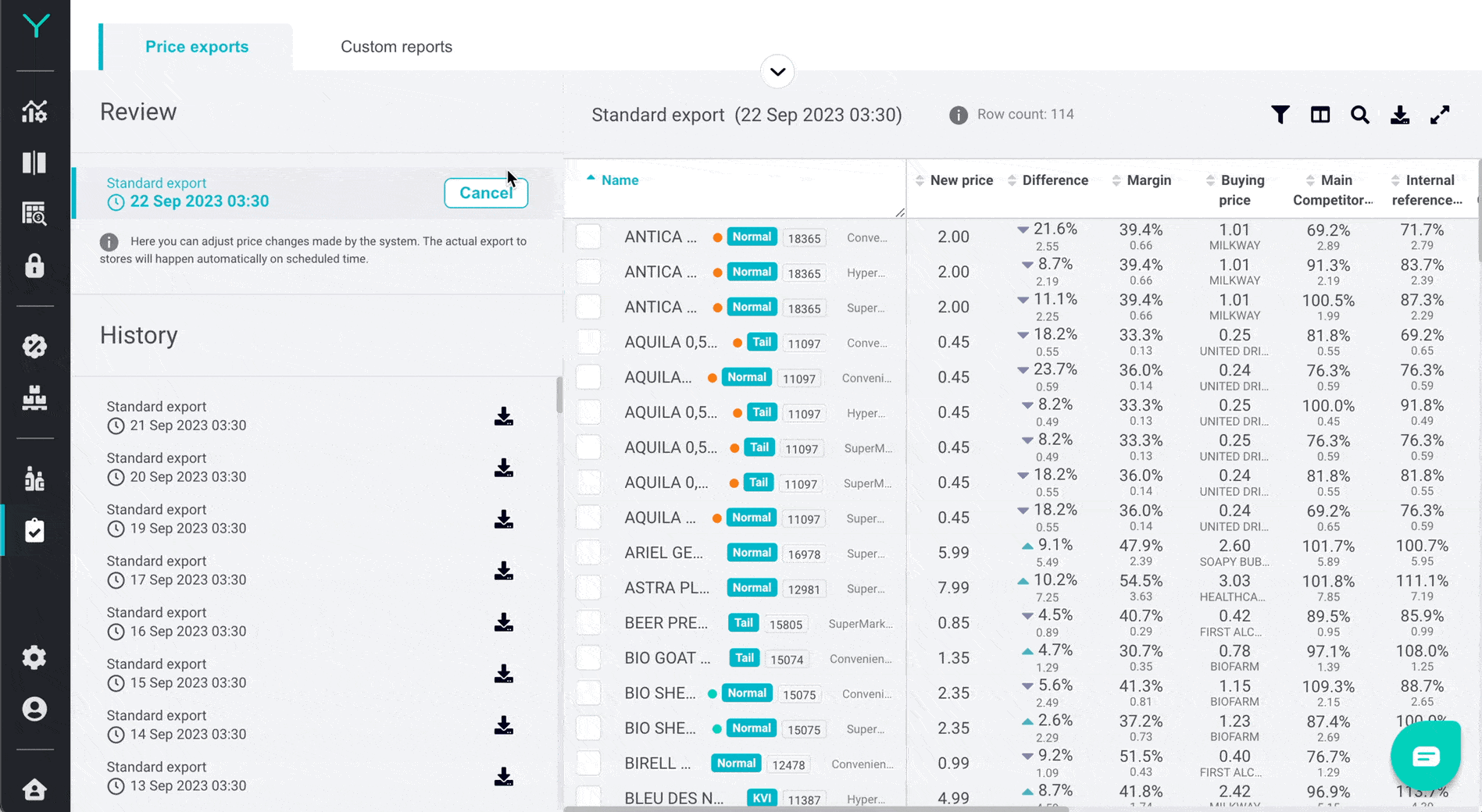The height and width of the screenshot is (812, 1482).
Task: Click the table search magnifier icon
Action: coord(1360,115)
